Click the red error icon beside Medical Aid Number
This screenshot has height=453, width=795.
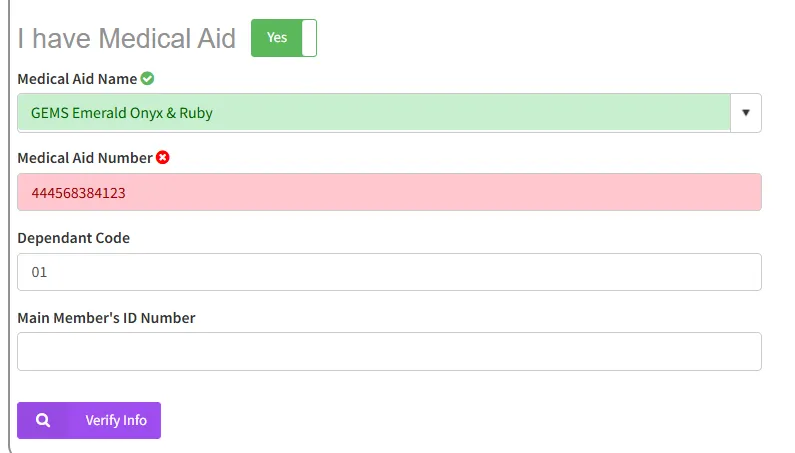pos(163,158)
